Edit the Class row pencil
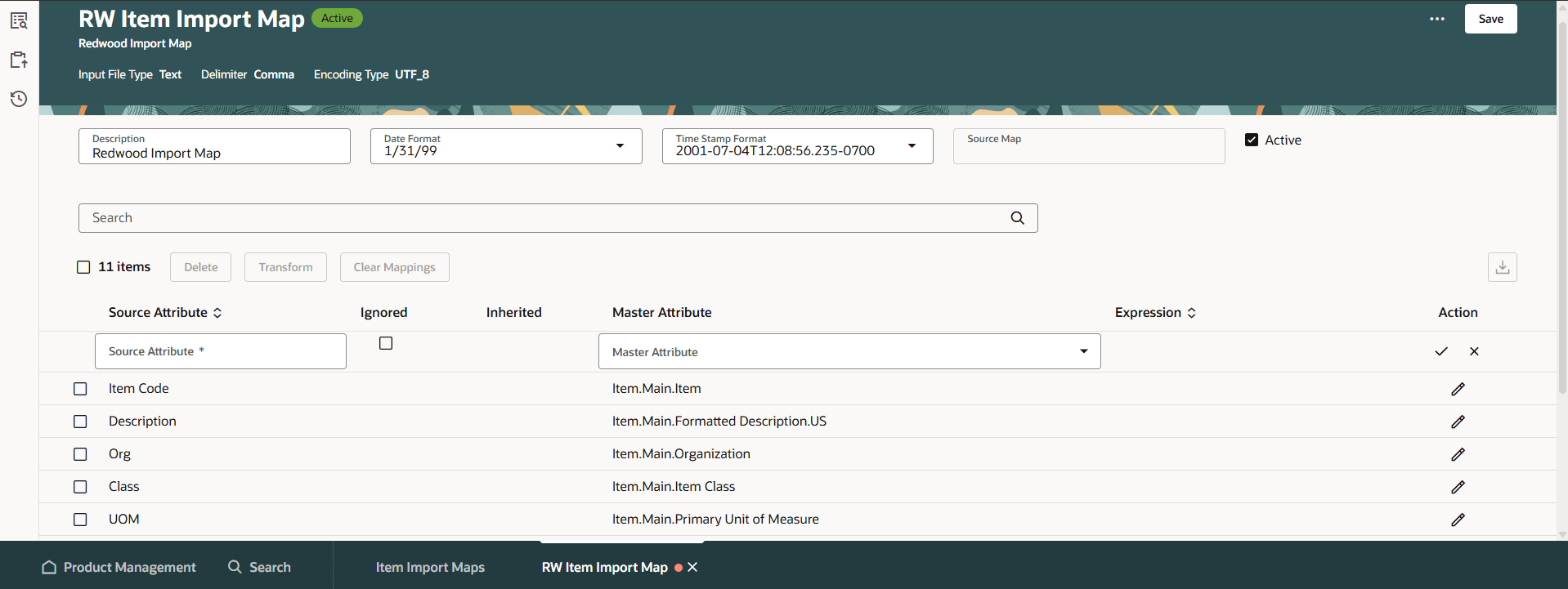 click(1458, 487)
